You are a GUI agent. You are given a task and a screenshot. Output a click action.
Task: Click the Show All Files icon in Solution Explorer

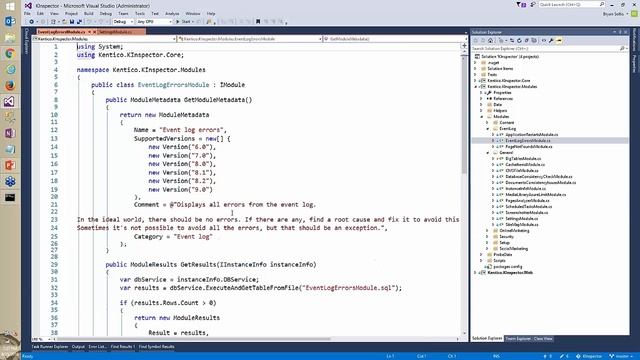534,40
